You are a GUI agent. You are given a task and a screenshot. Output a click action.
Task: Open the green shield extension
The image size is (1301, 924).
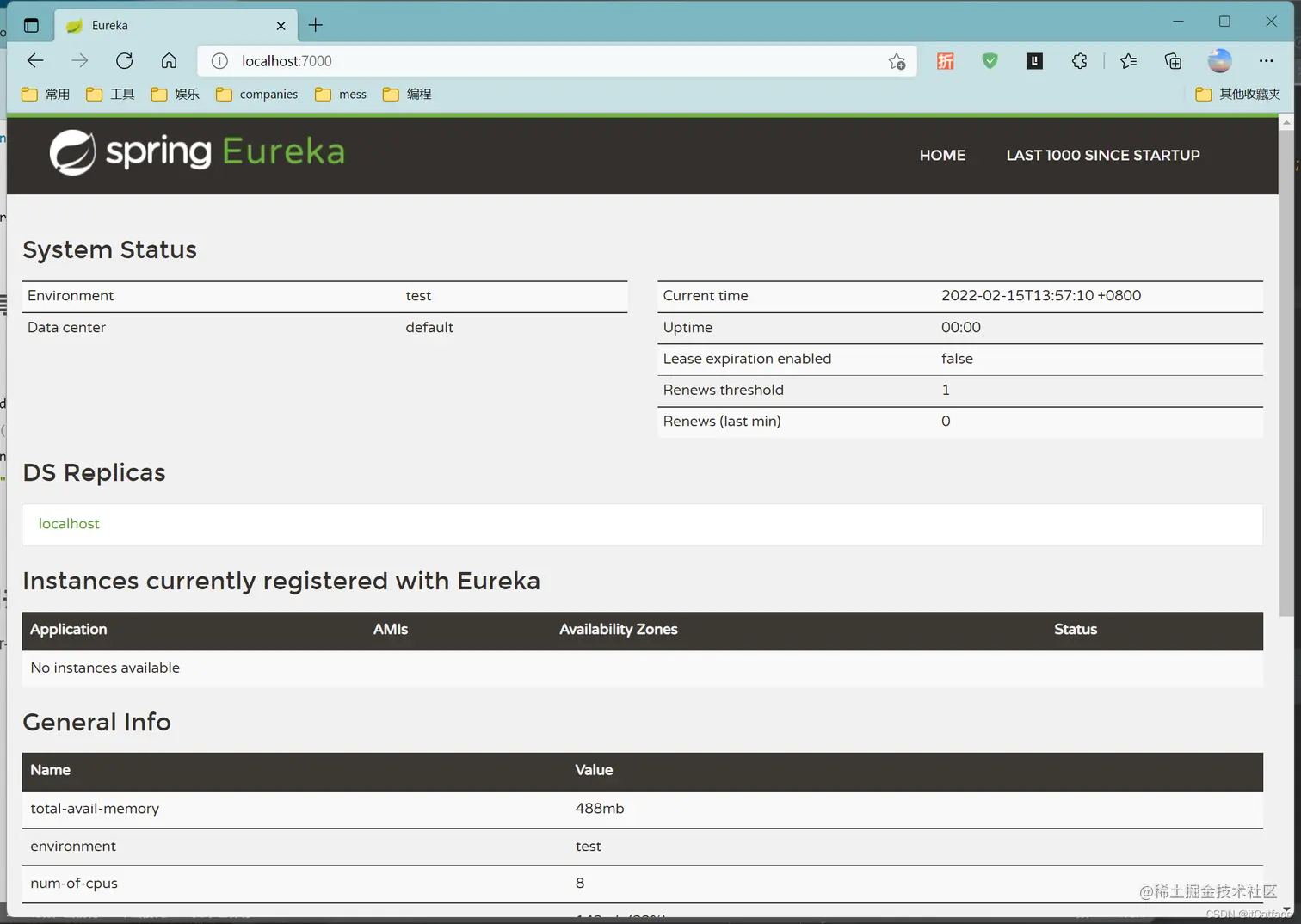click(990, 61)
